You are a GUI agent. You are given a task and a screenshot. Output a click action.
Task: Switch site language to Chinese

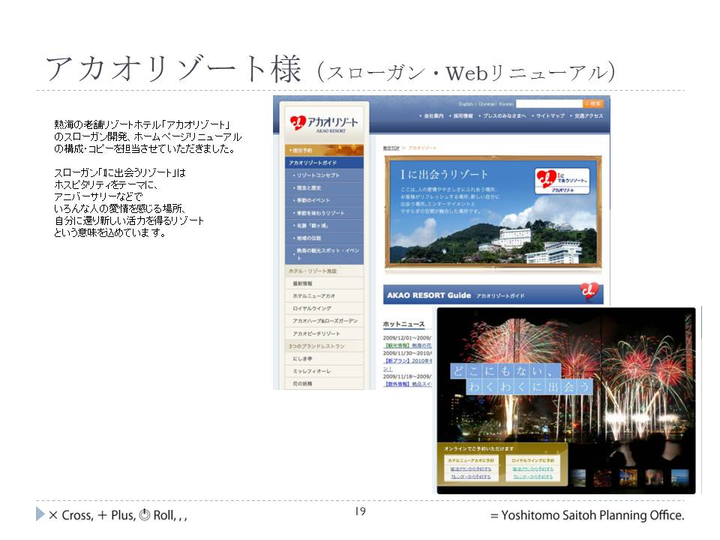click(x=486, y=104)
